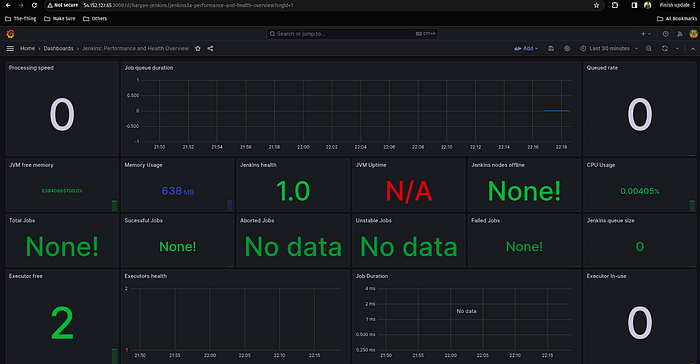Click the Jenkins queue size panel title

point(610,221)
